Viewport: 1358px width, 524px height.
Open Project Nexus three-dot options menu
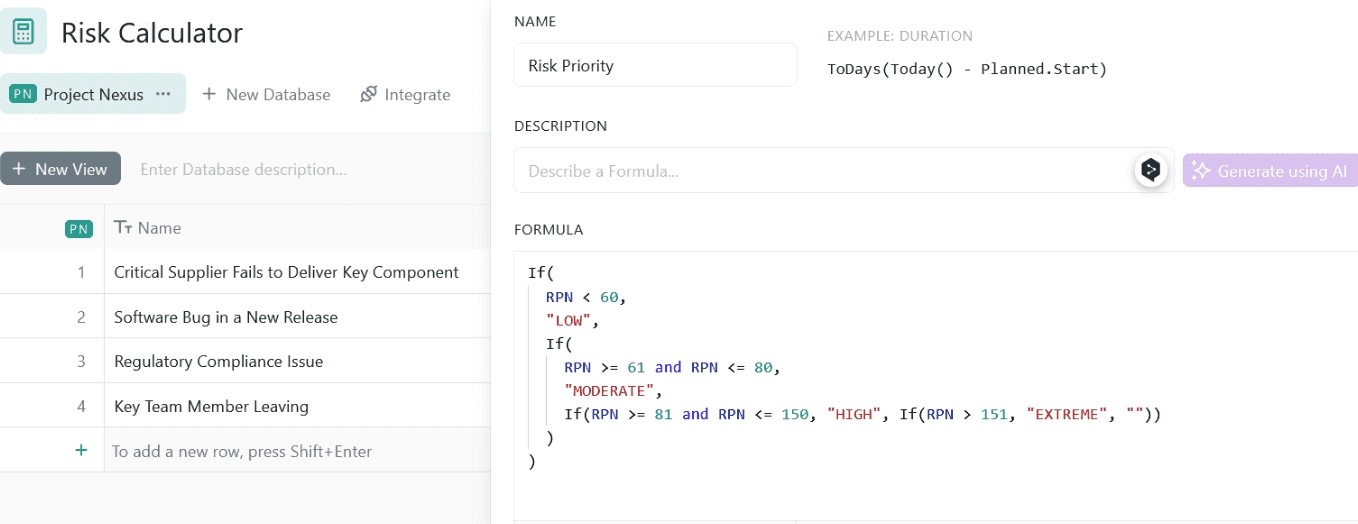tap(163, 94)
